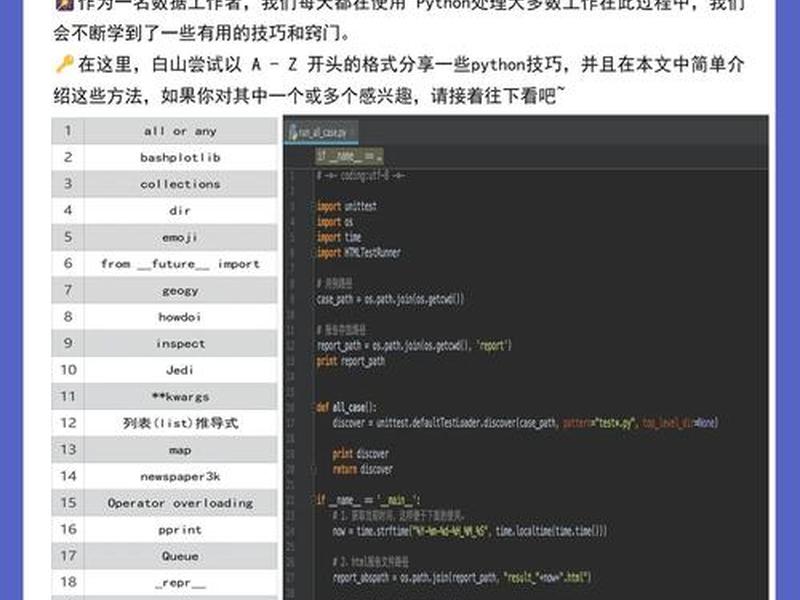Click row number 10 in the table

point(68,370)
